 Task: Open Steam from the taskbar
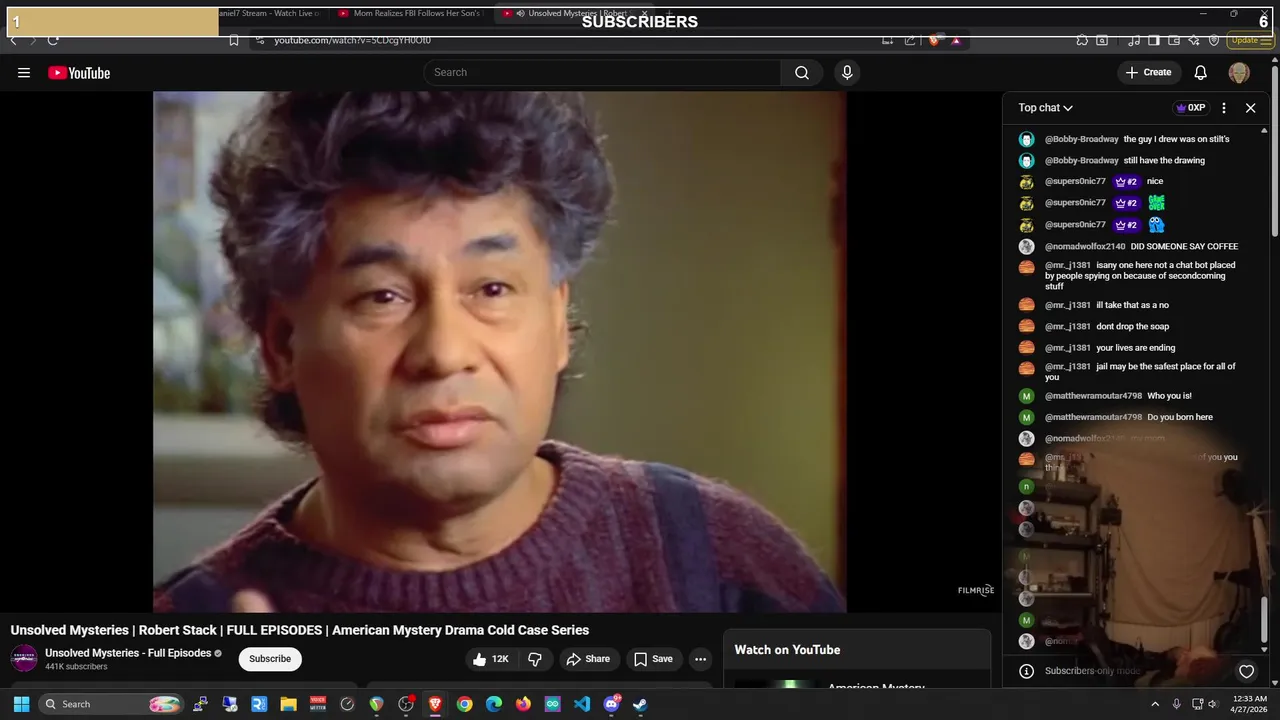(x=640, y=704)
